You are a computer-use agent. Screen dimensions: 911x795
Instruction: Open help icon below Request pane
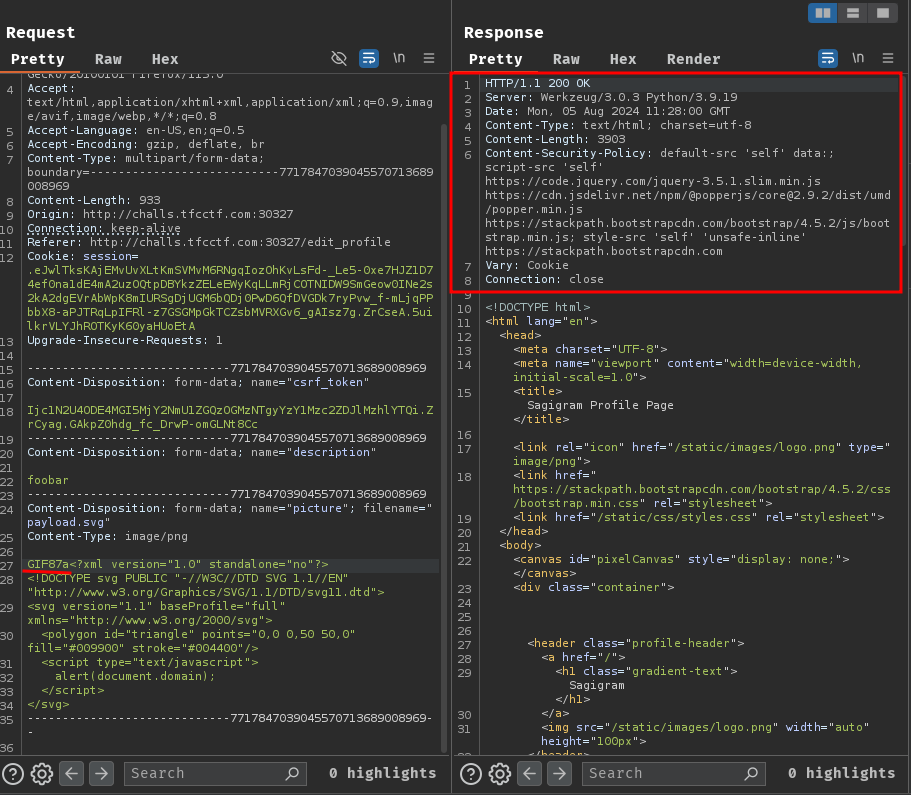(13, 773)
